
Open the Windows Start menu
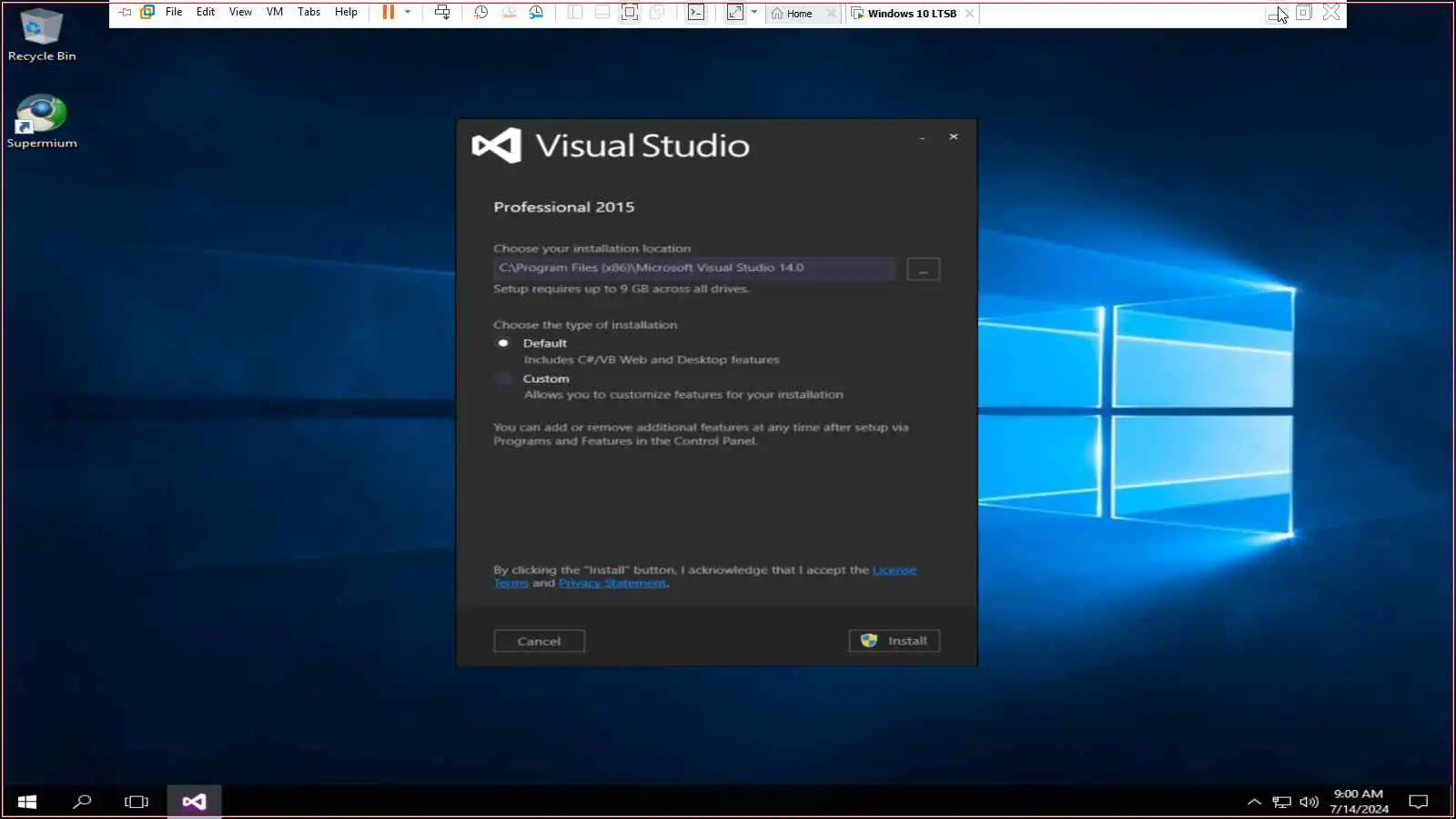(27, 802)
